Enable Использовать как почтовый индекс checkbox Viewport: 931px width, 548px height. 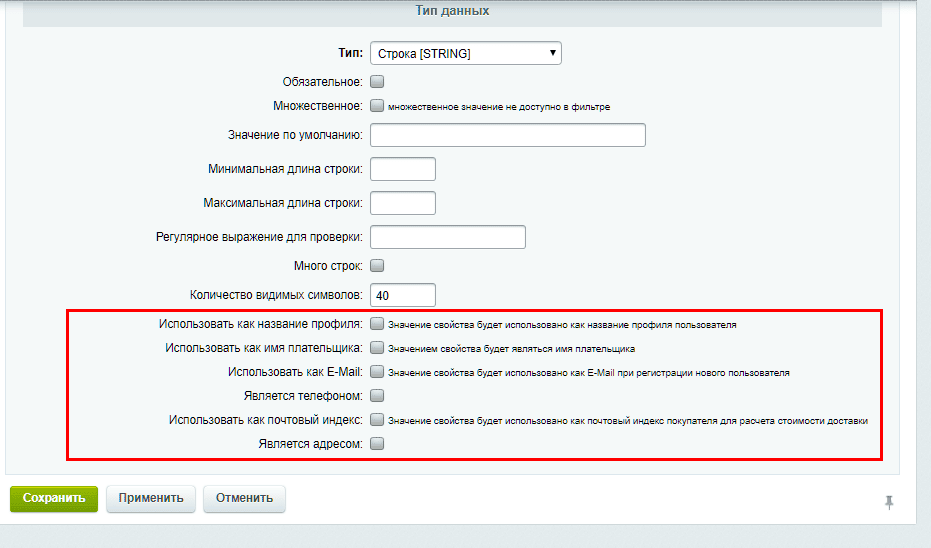click(x=377, y=420)
